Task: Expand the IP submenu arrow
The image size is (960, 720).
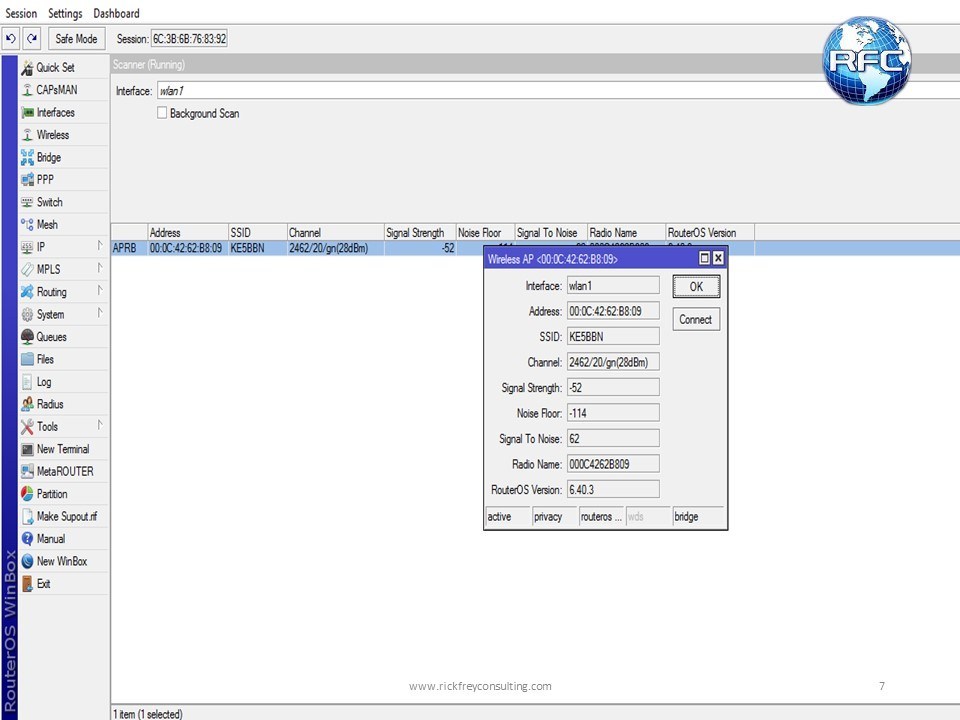Action: point(99,246)
